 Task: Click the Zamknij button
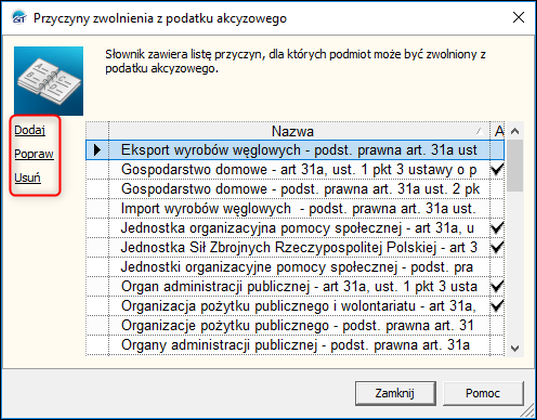(395, 393)
